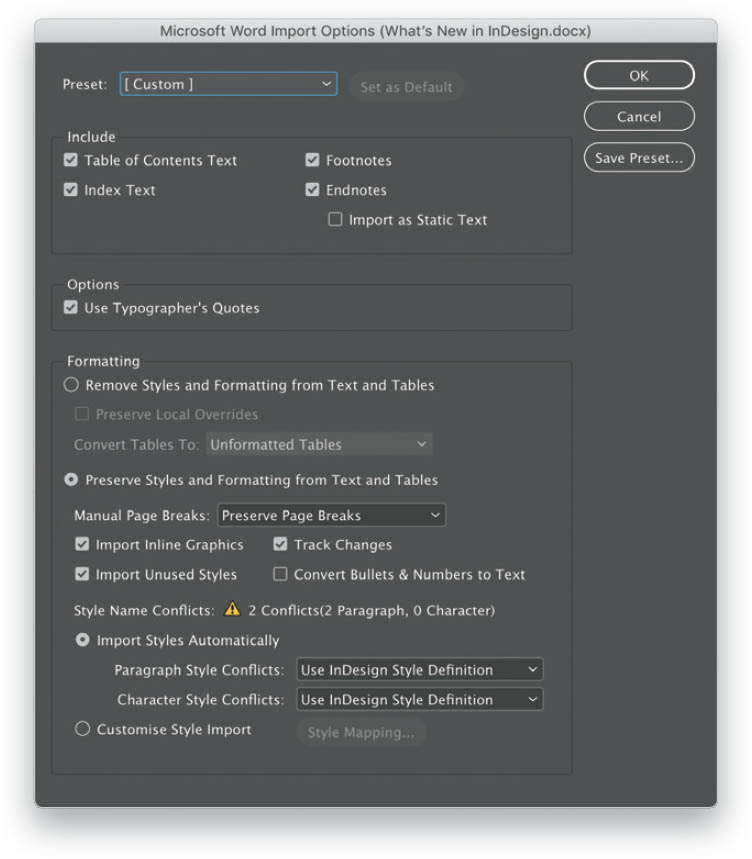Disable the Footnotes checkbox

[x=312, y=160]
